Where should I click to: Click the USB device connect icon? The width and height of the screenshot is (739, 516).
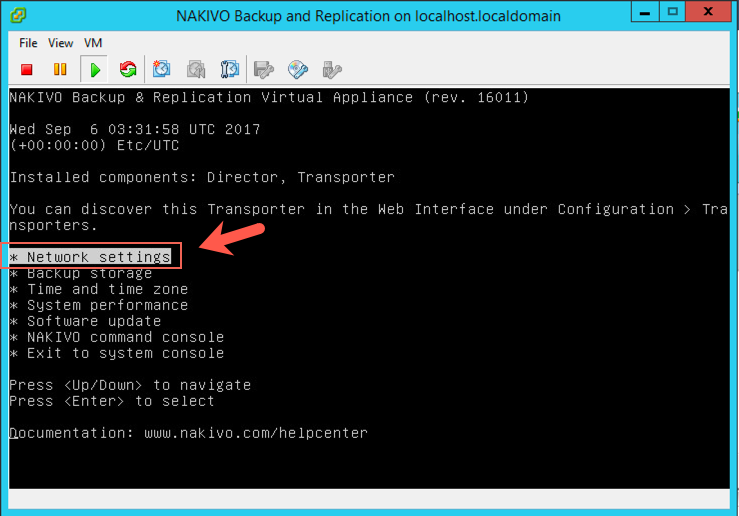coord(332,69)
